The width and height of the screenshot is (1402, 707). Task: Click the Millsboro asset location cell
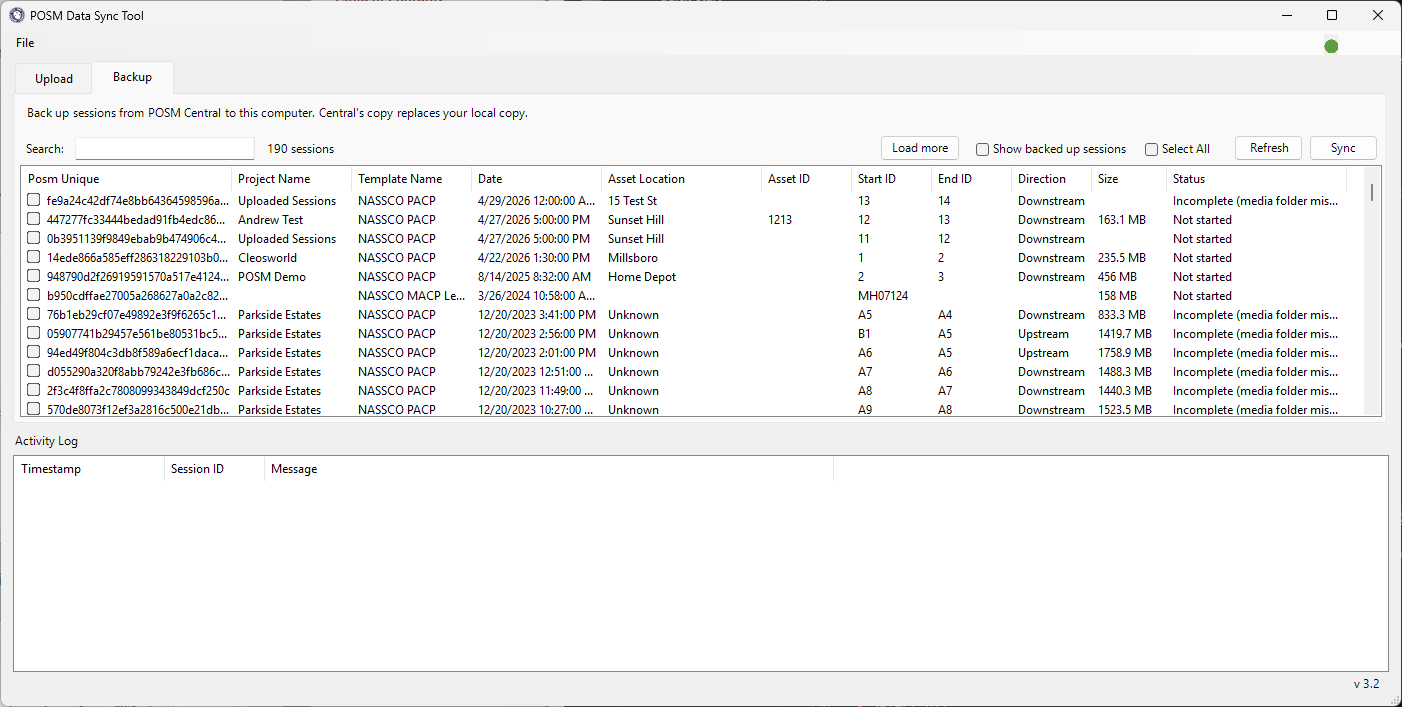pyautogui.click(x=633, y=258)
